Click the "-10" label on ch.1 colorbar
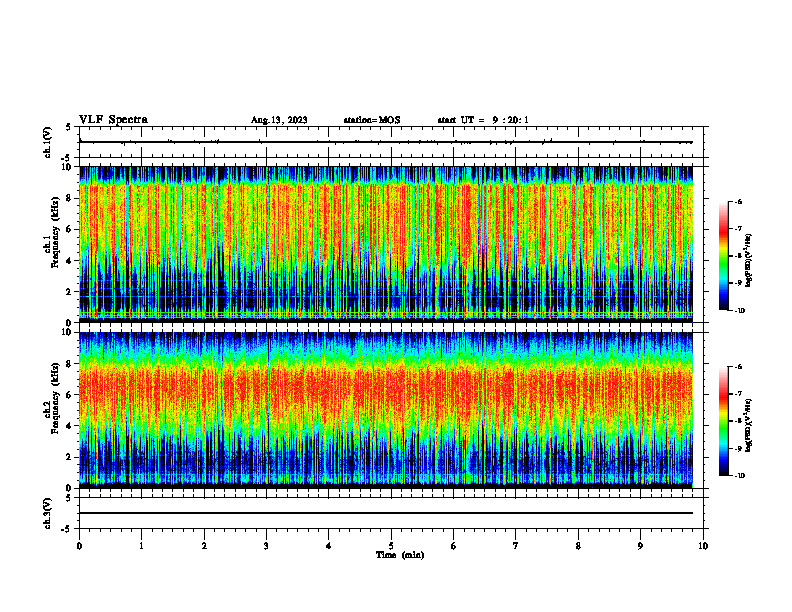The image size is (792, 612). [739, 311]
